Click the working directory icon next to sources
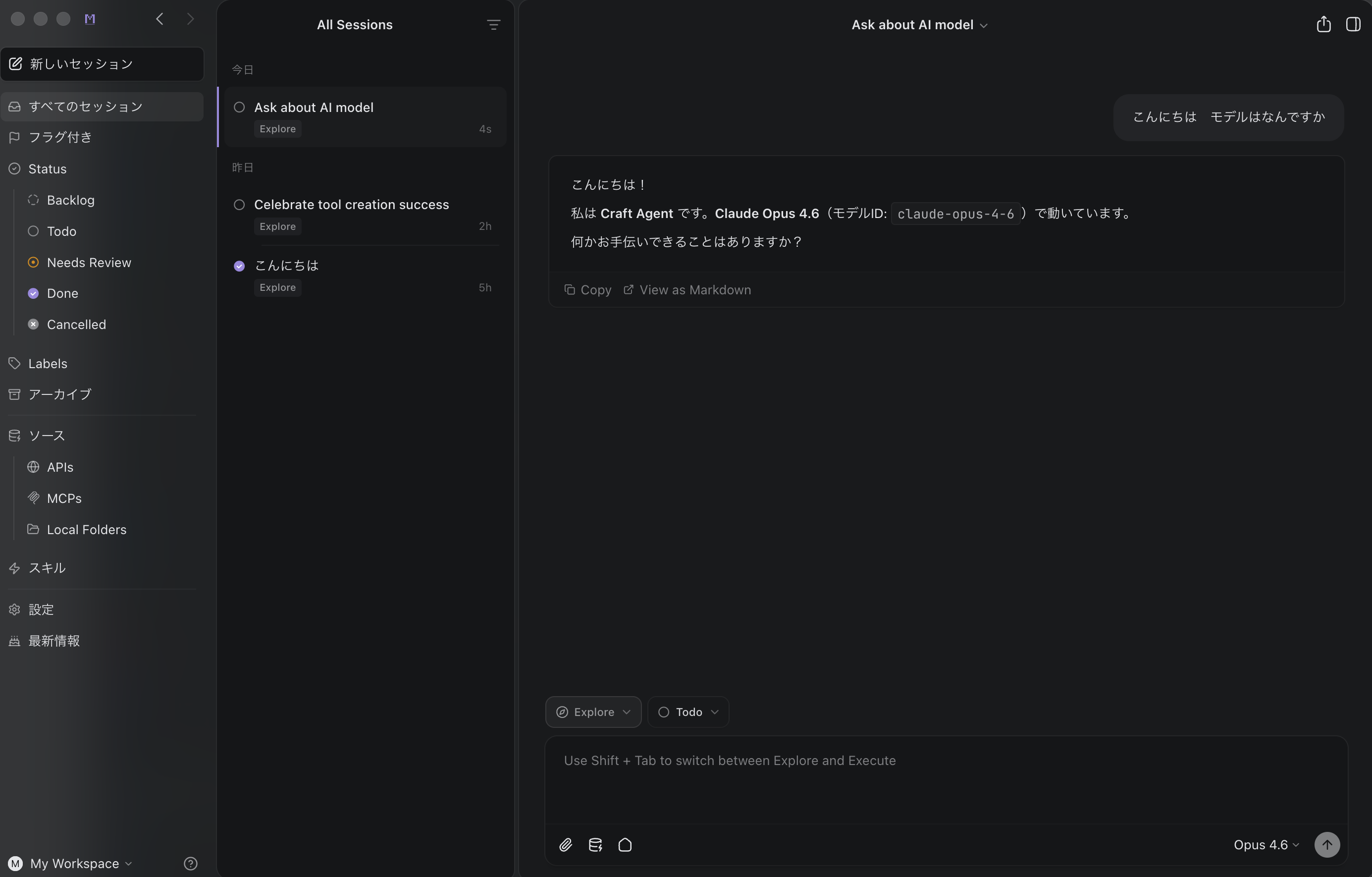Viewport: 1372px width, 877px height. click(625, 844)
